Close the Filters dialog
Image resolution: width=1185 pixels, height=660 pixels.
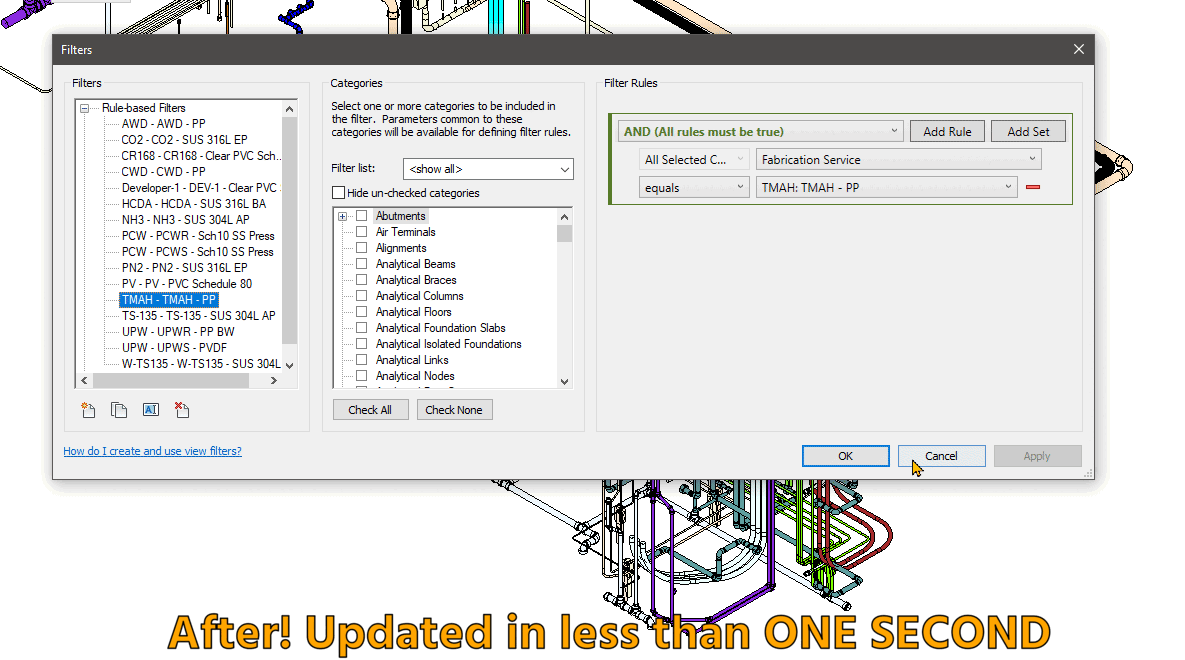(1078, 49)
